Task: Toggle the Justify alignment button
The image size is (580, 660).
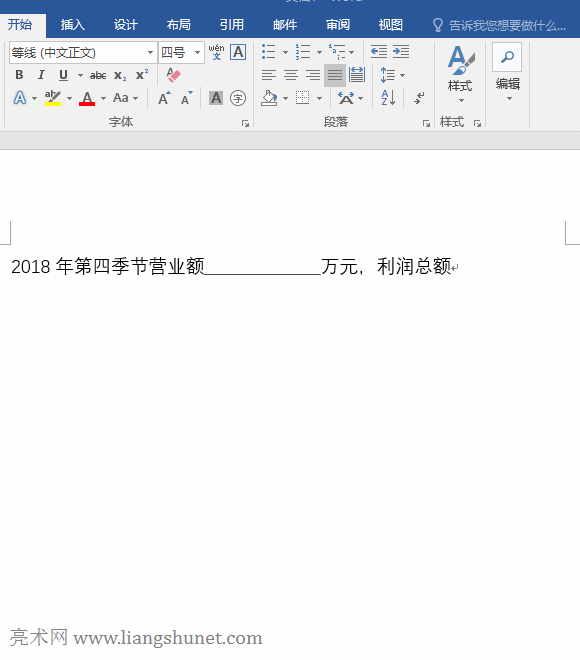Action: pyautogui.click(x=335, y=75)
